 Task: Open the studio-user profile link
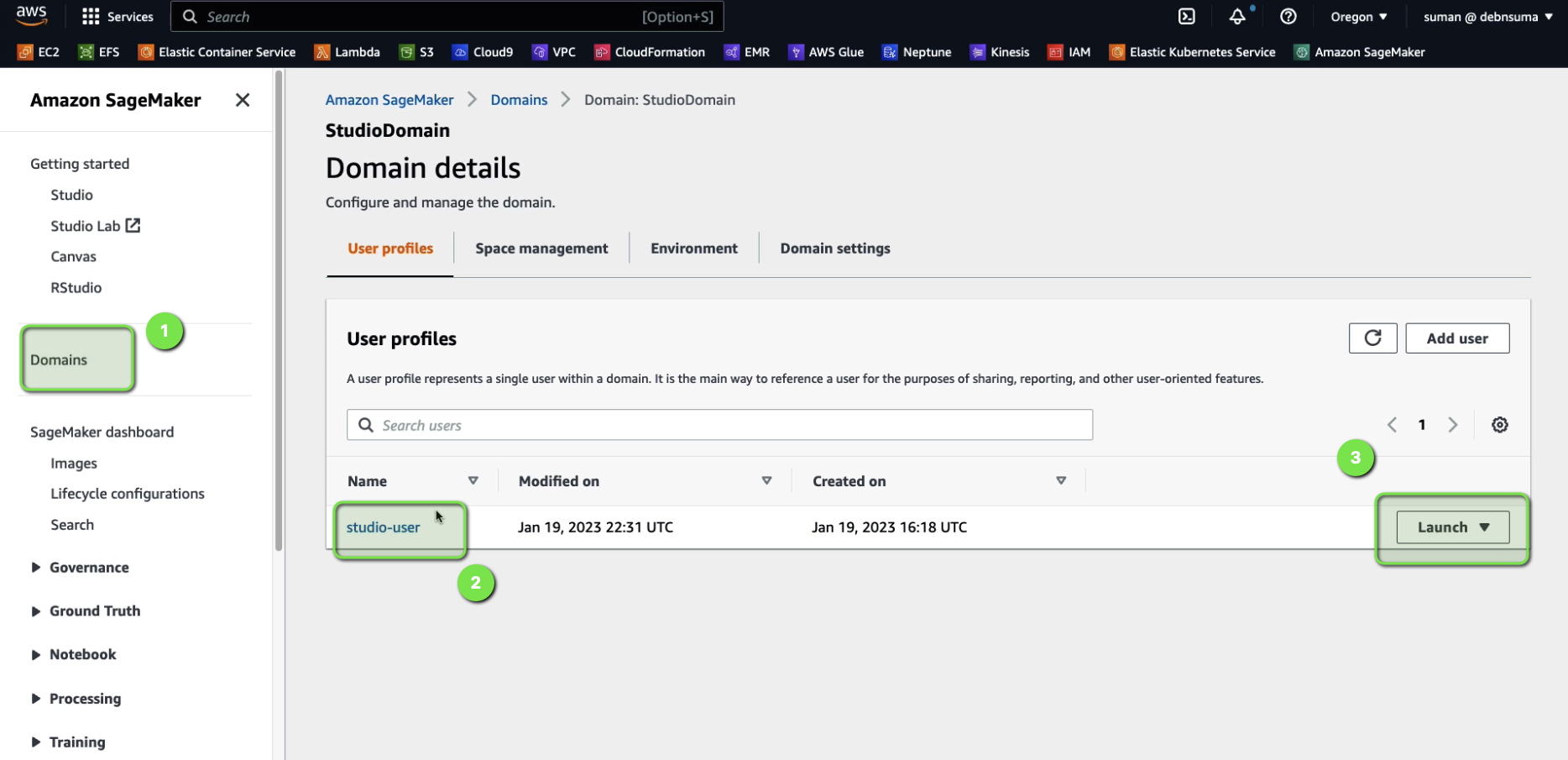point(383,527)
